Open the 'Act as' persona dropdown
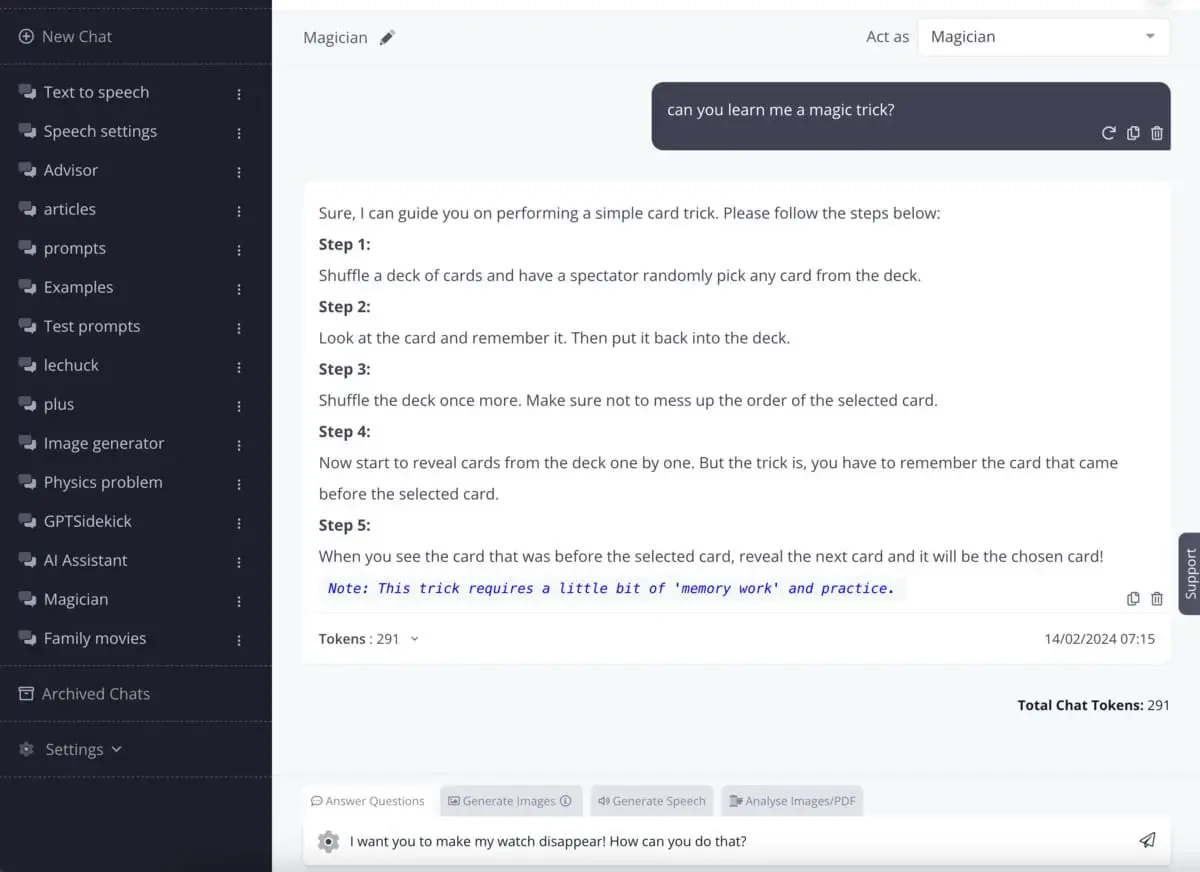Image resolution: width=1200 pixels, height=872 pixels. 1043,36
